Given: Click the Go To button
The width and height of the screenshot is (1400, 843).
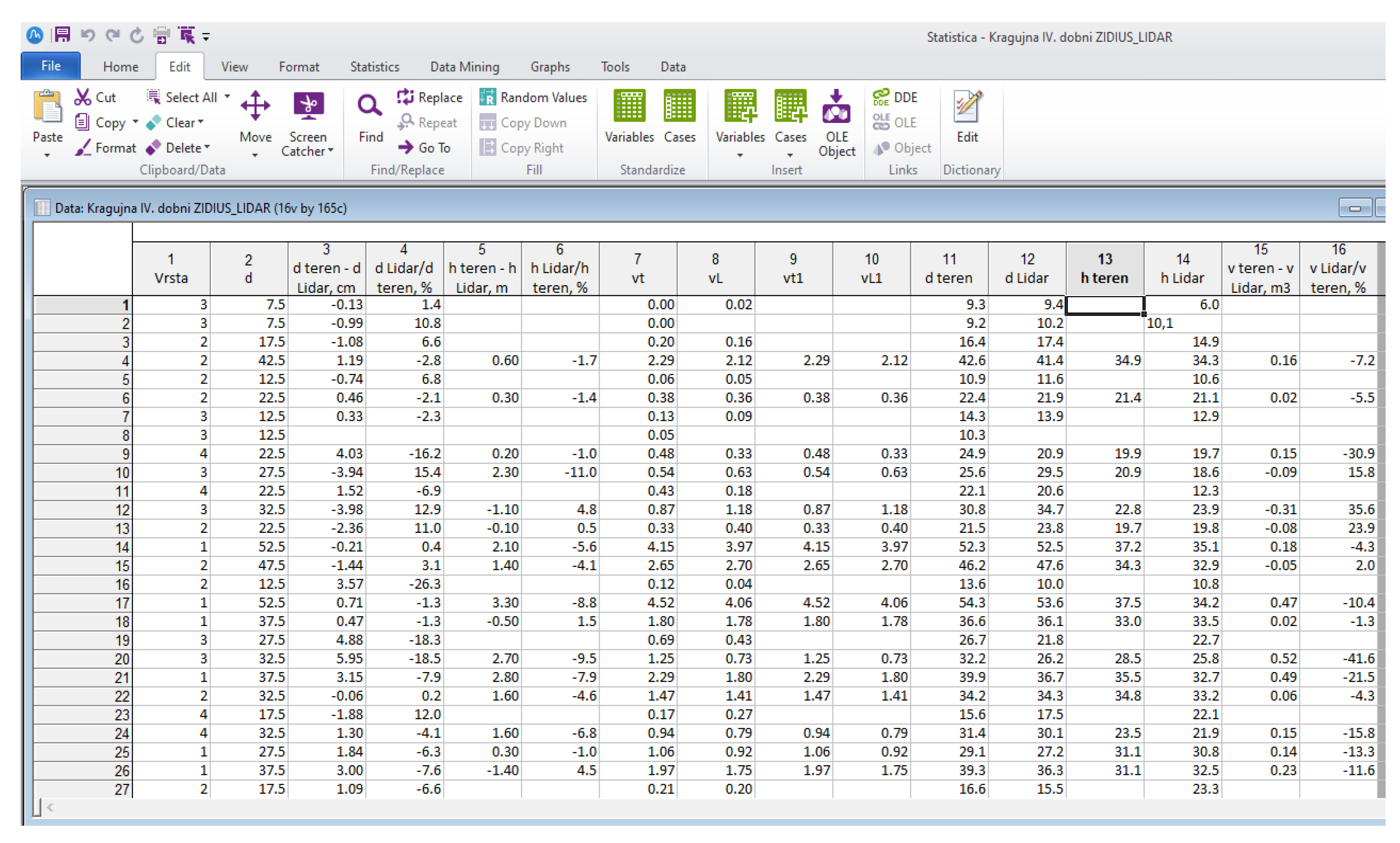Looking at the screenshot, I should coord(423,148).
